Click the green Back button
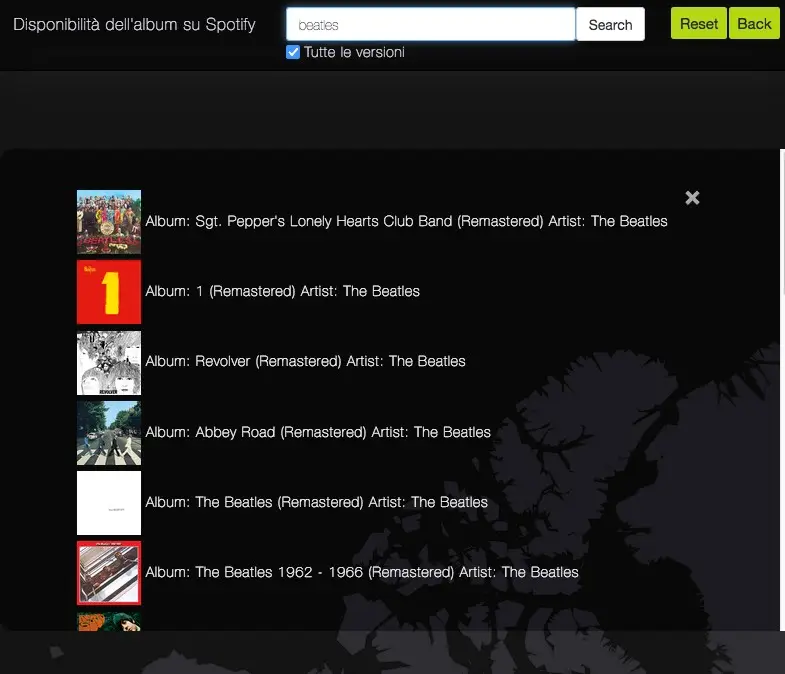The width and height of the screenshot is (785, 674). pyautogui.click(x=754, y=23)
